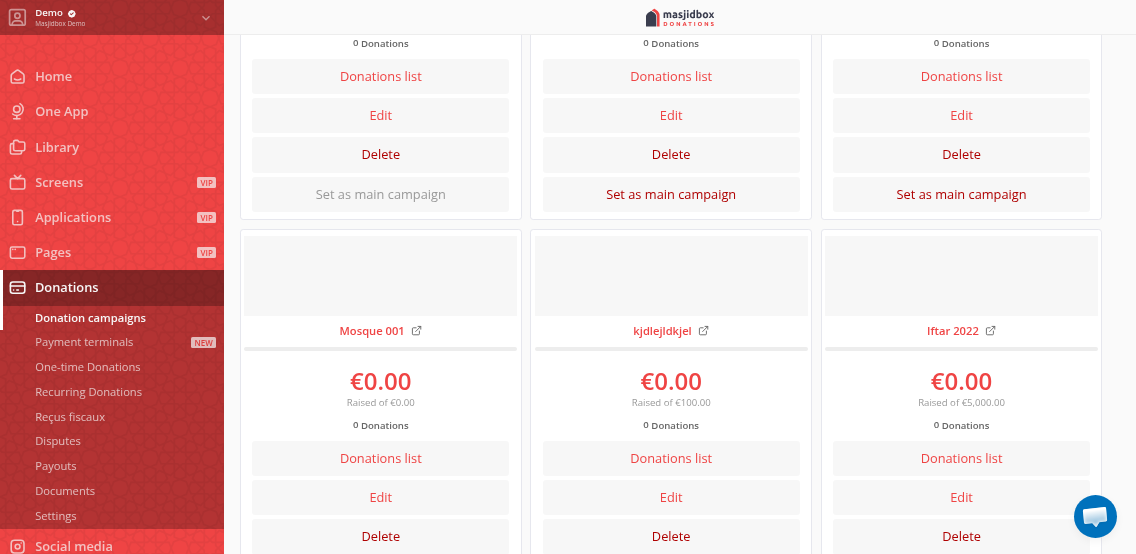1136x554 pixels.
Task: Open Donations list for Mosque 001
Action: click(x=381, y=459)
